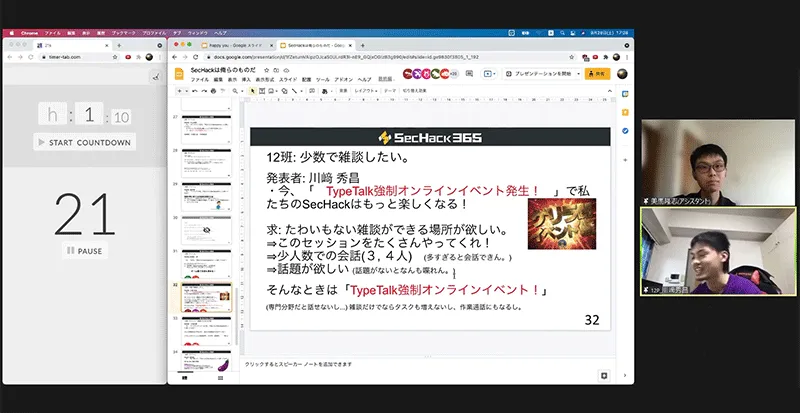Select hidden slide 30 thumbnail in filmstrip

coord(207,230)
